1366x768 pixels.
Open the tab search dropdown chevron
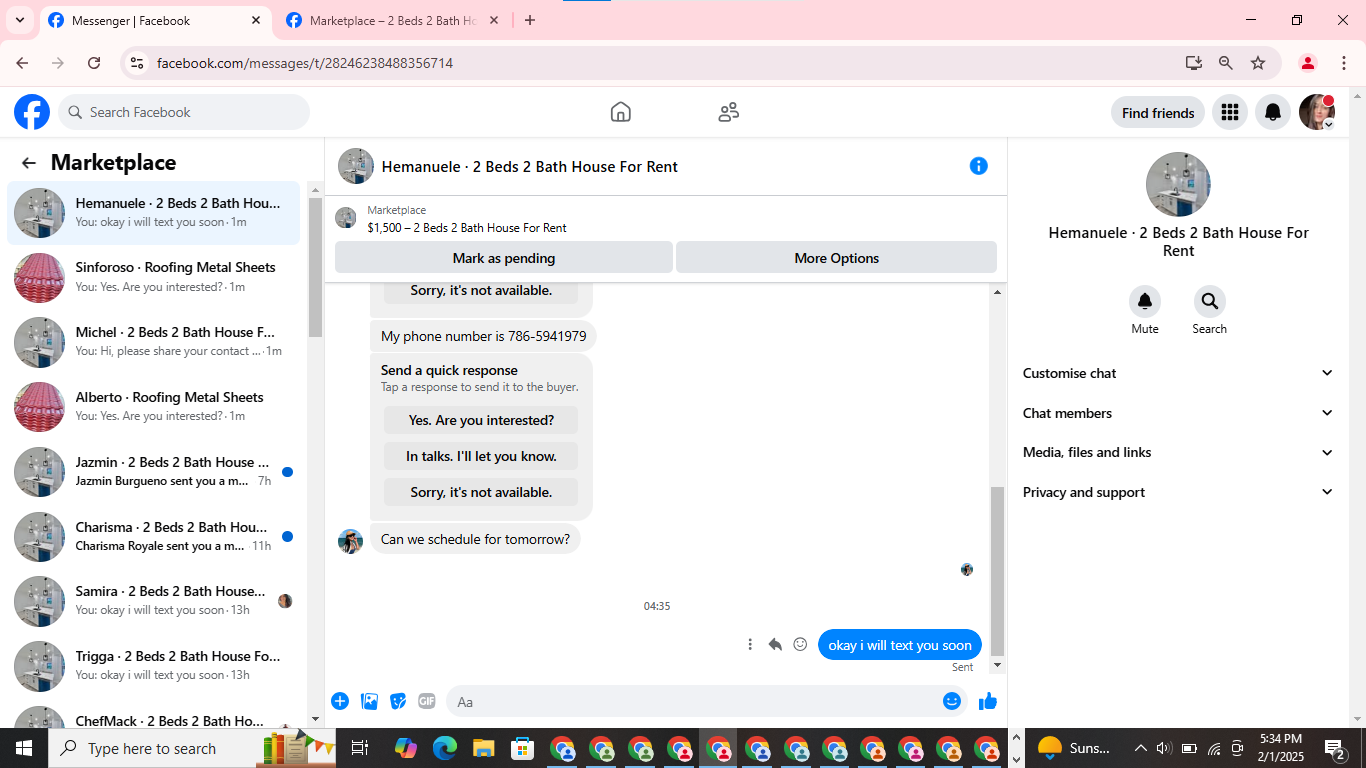tap(20, 20)
